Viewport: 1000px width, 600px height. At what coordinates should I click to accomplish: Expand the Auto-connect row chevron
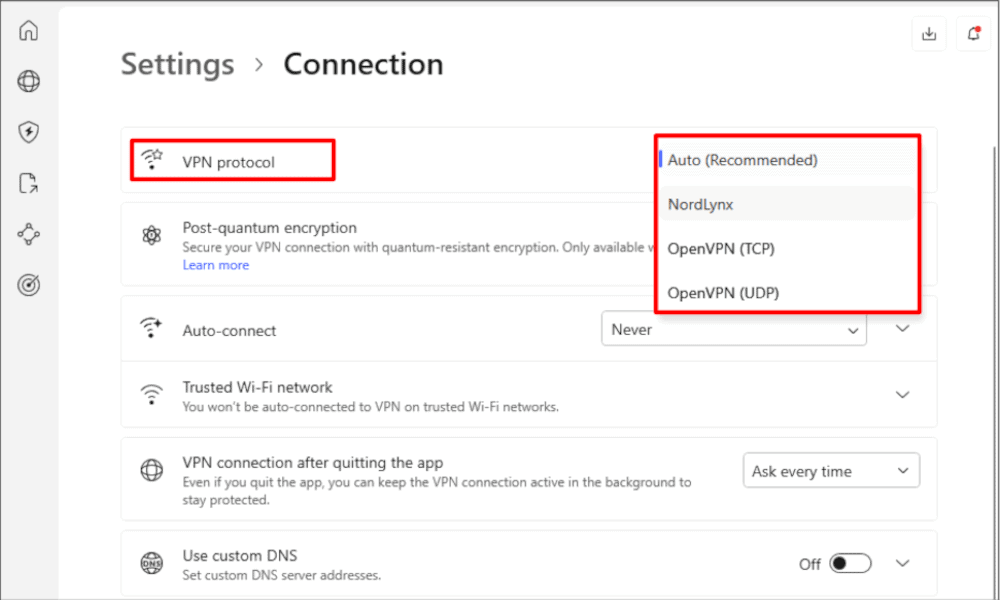tap(902, 328)
